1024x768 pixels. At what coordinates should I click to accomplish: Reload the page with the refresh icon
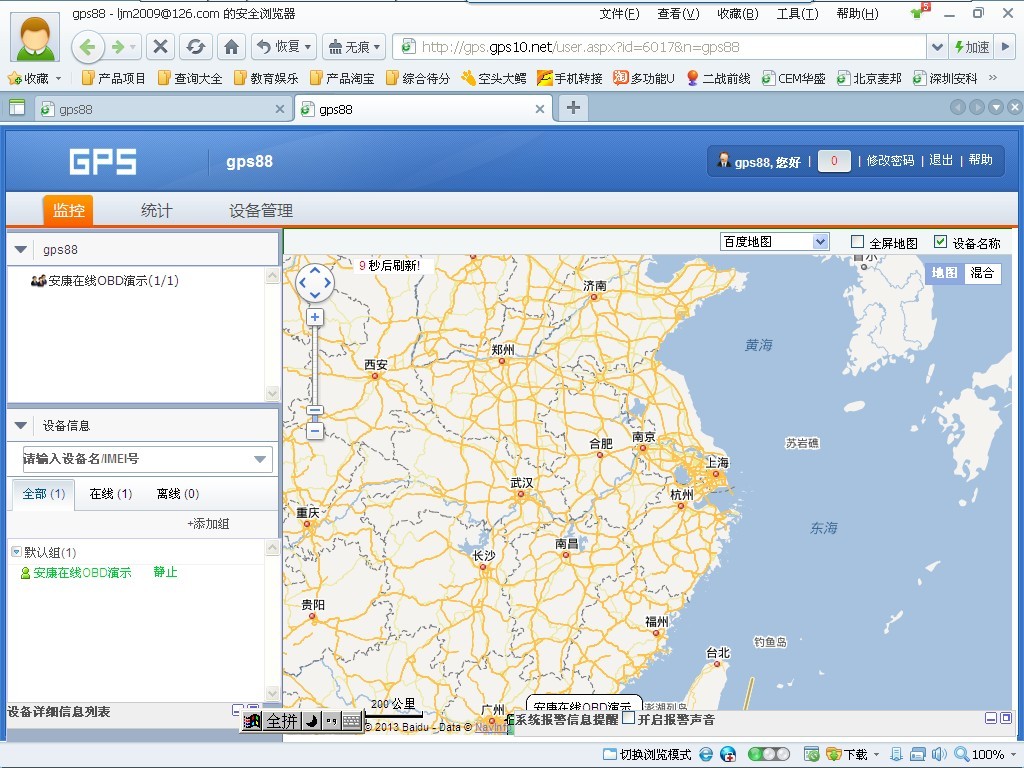(x=195, y=46)
